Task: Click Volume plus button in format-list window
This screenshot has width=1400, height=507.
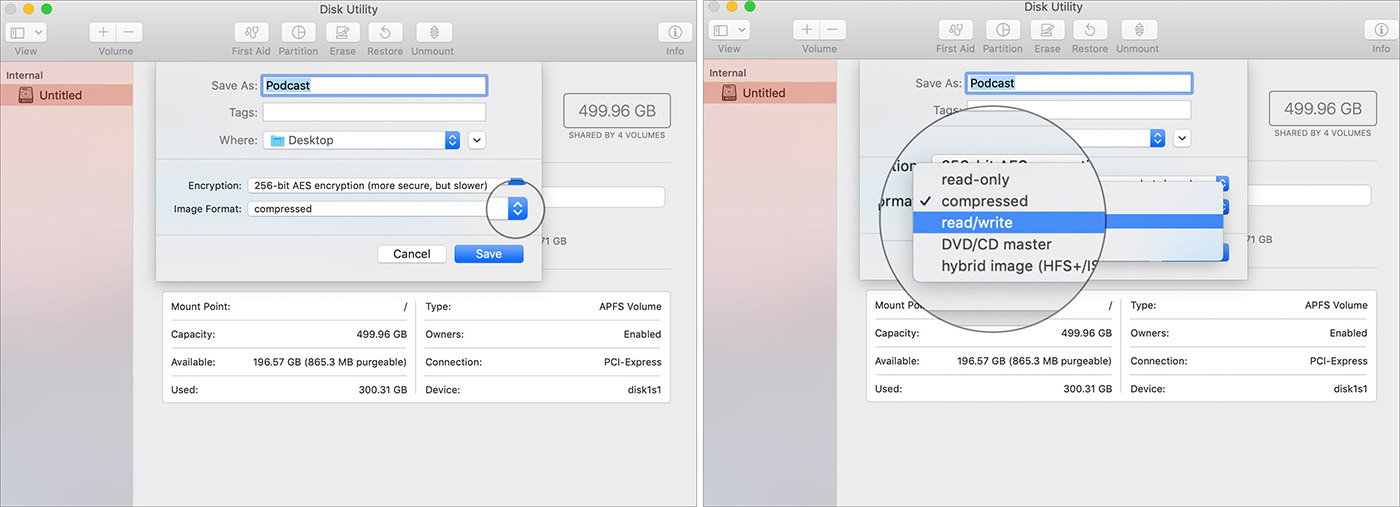Action: 807,30
